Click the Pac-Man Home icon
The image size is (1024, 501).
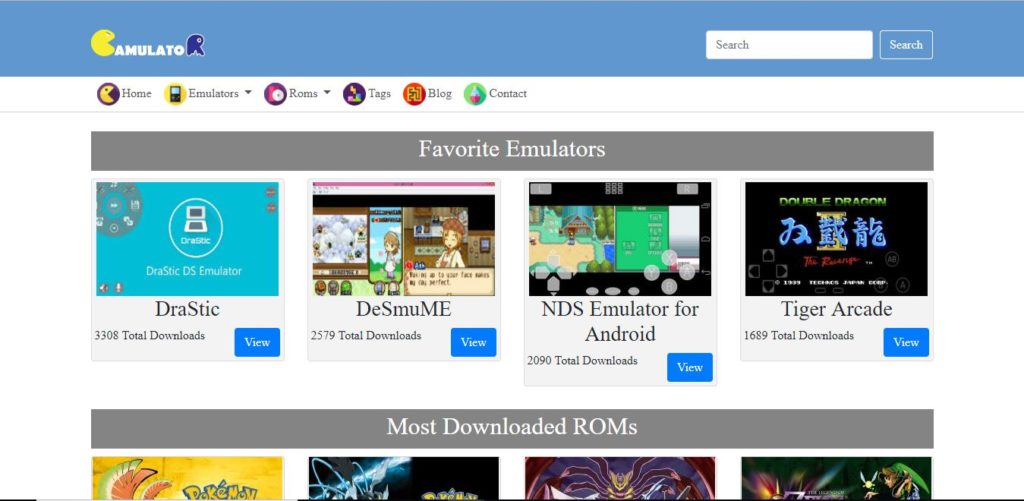[108, 94]
